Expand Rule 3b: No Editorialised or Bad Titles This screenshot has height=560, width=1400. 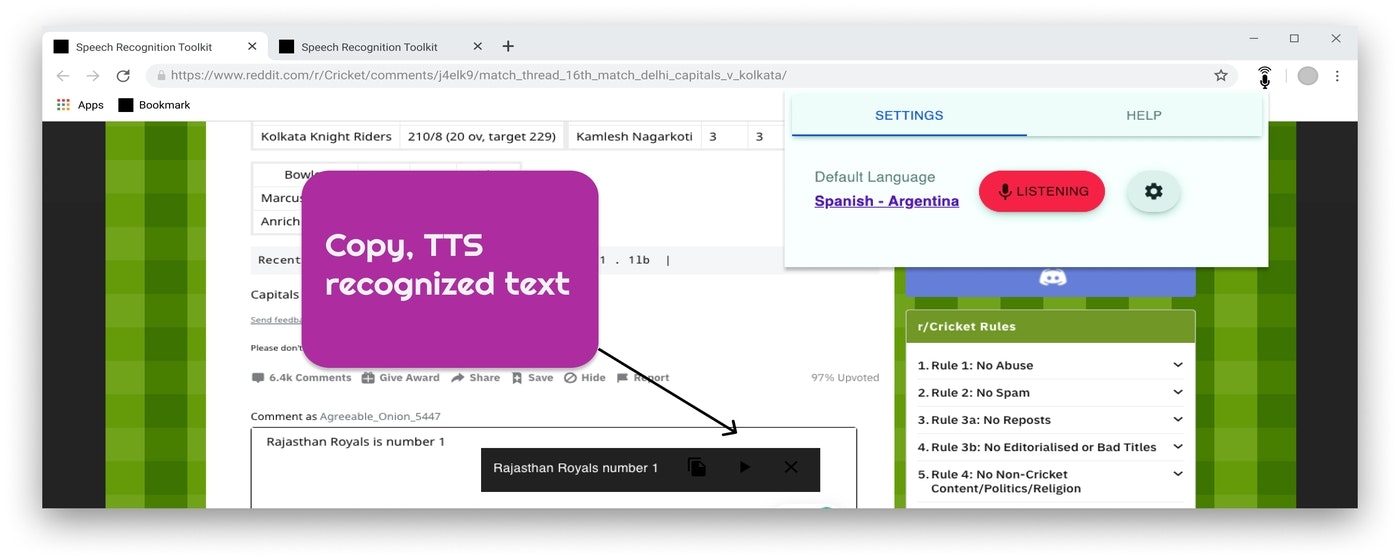click(x=1050, y=447)
